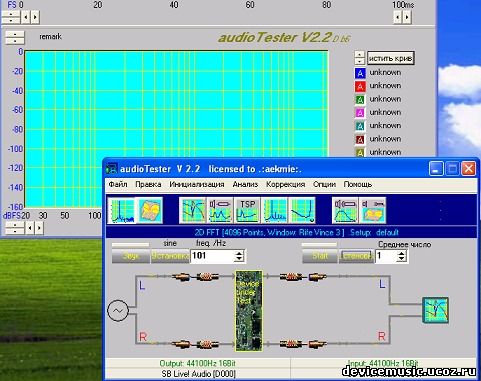The height and width of the screenshot is (381, 481).
Task: Open the Коррекция menu
Action: 286,184
